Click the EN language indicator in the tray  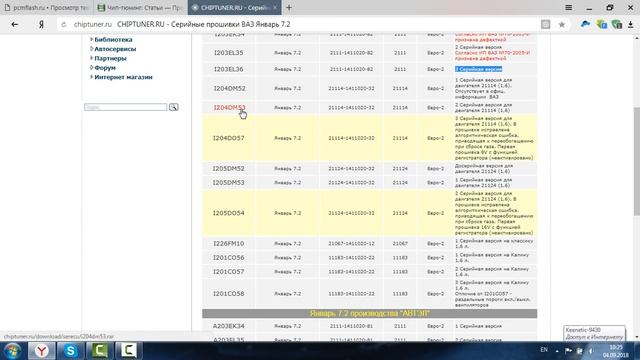(x=544, y=350)
